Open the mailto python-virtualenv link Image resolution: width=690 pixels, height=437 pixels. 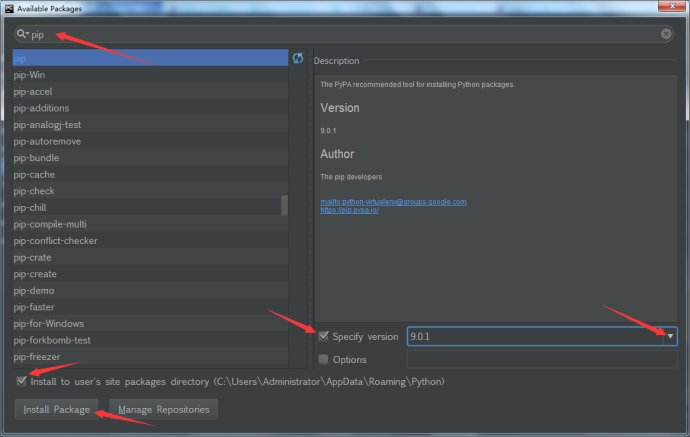tap(393, 202)
